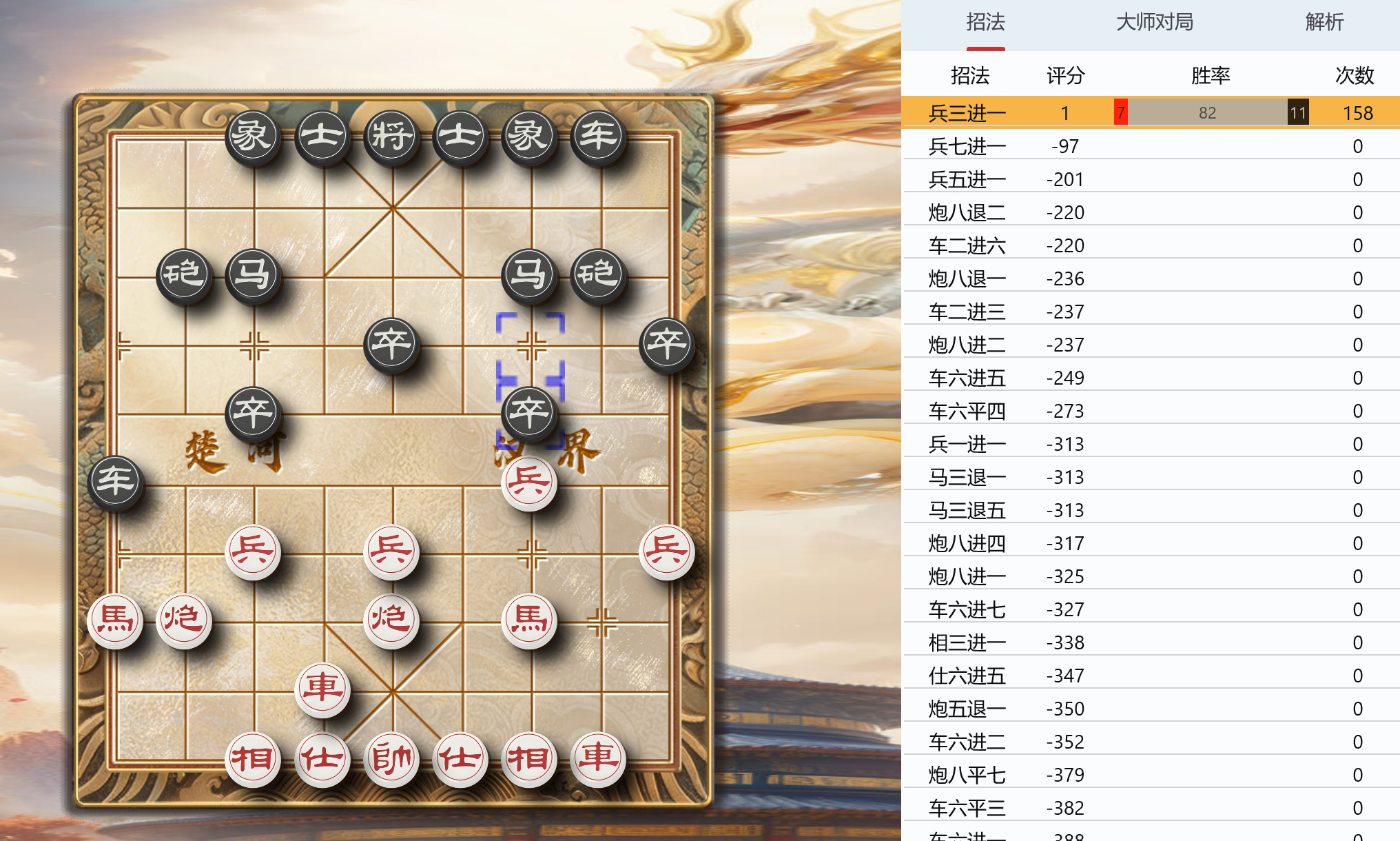This screenshot has height=841, width=1400.
Task: Select the red 帥 general piece
Action: [391, 758]
